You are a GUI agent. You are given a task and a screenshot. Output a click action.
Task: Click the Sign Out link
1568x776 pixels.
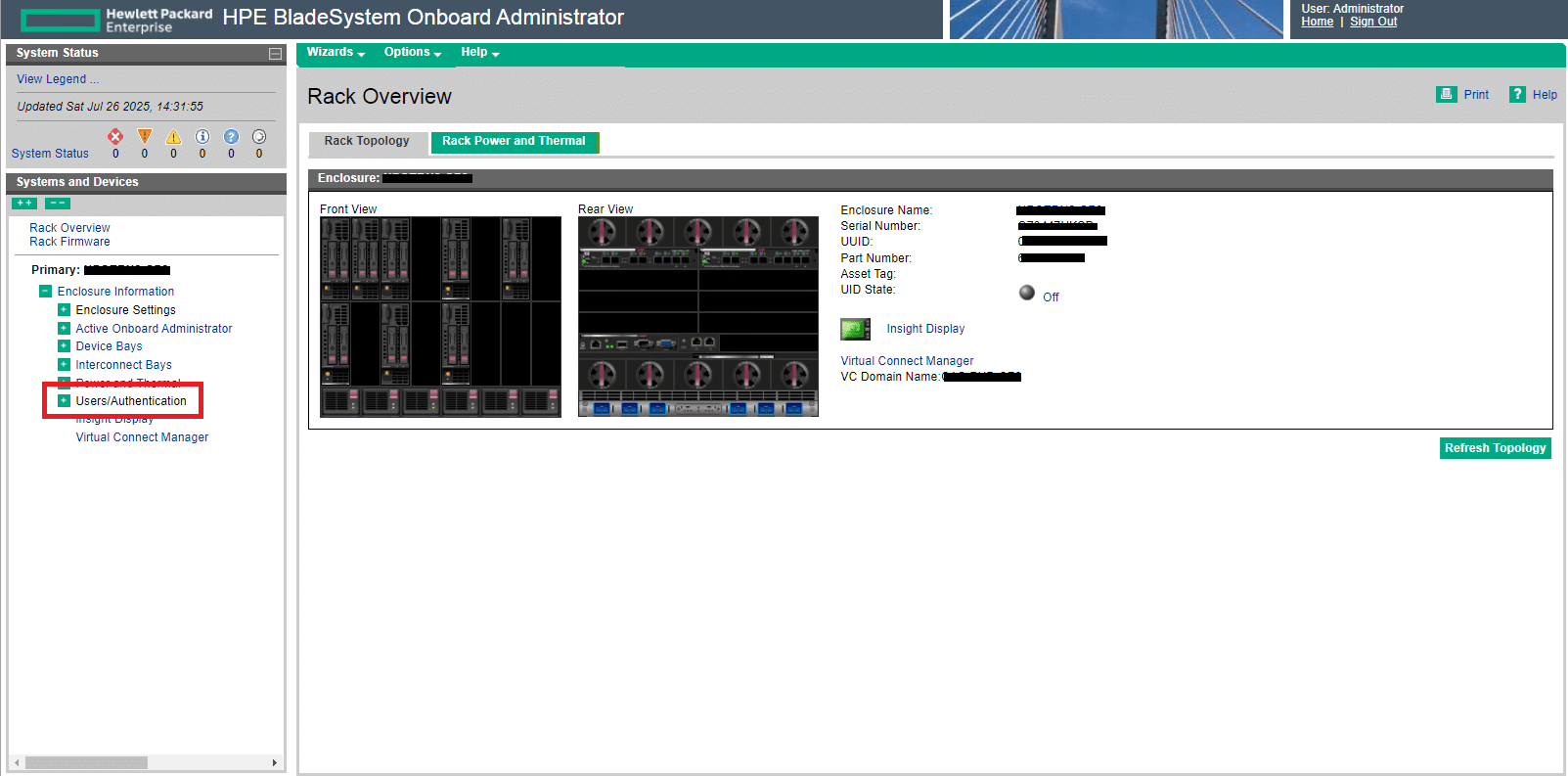tap(1373, 22)
